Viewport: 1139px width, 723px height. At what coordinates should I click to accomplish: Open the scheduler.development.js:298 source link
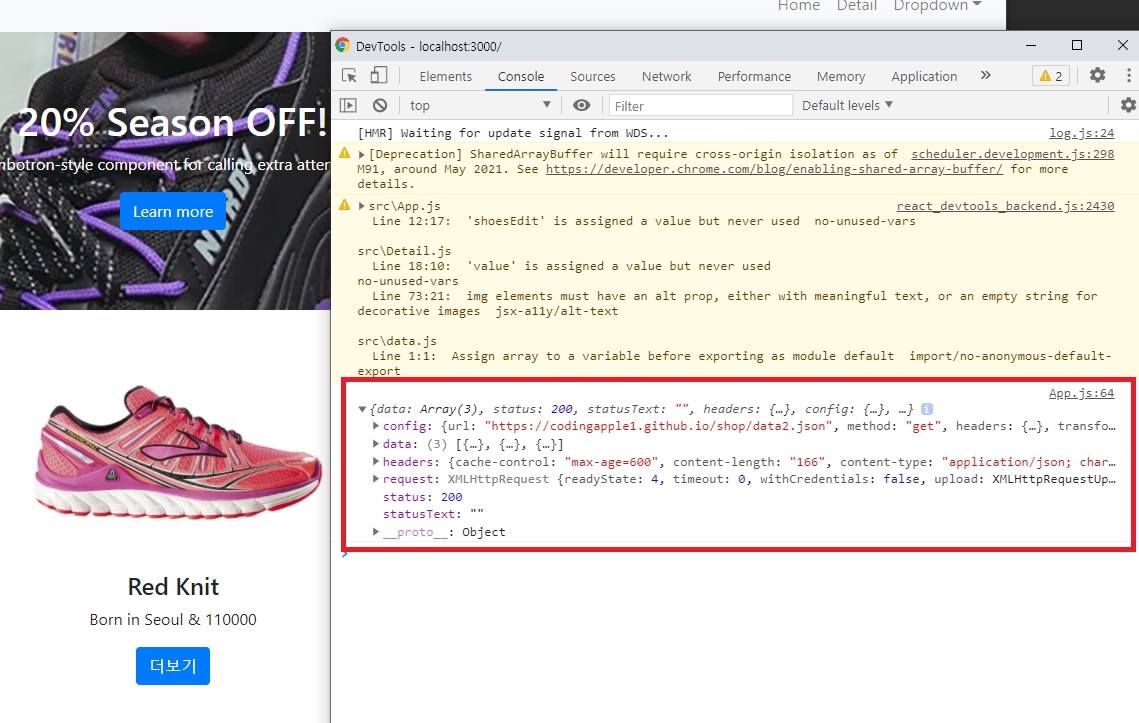click(x=1013, y=154)
